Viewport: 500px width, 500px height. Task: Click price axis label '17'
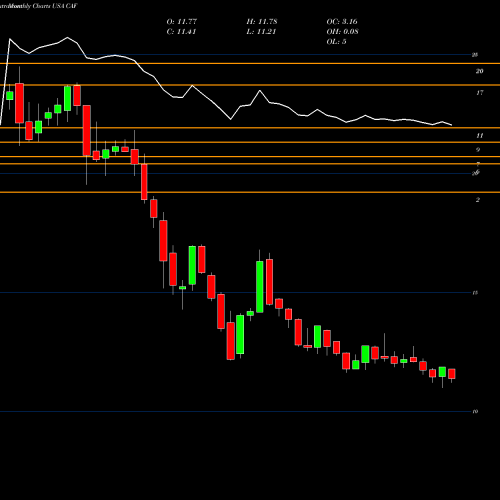click(x=479, y=93)
